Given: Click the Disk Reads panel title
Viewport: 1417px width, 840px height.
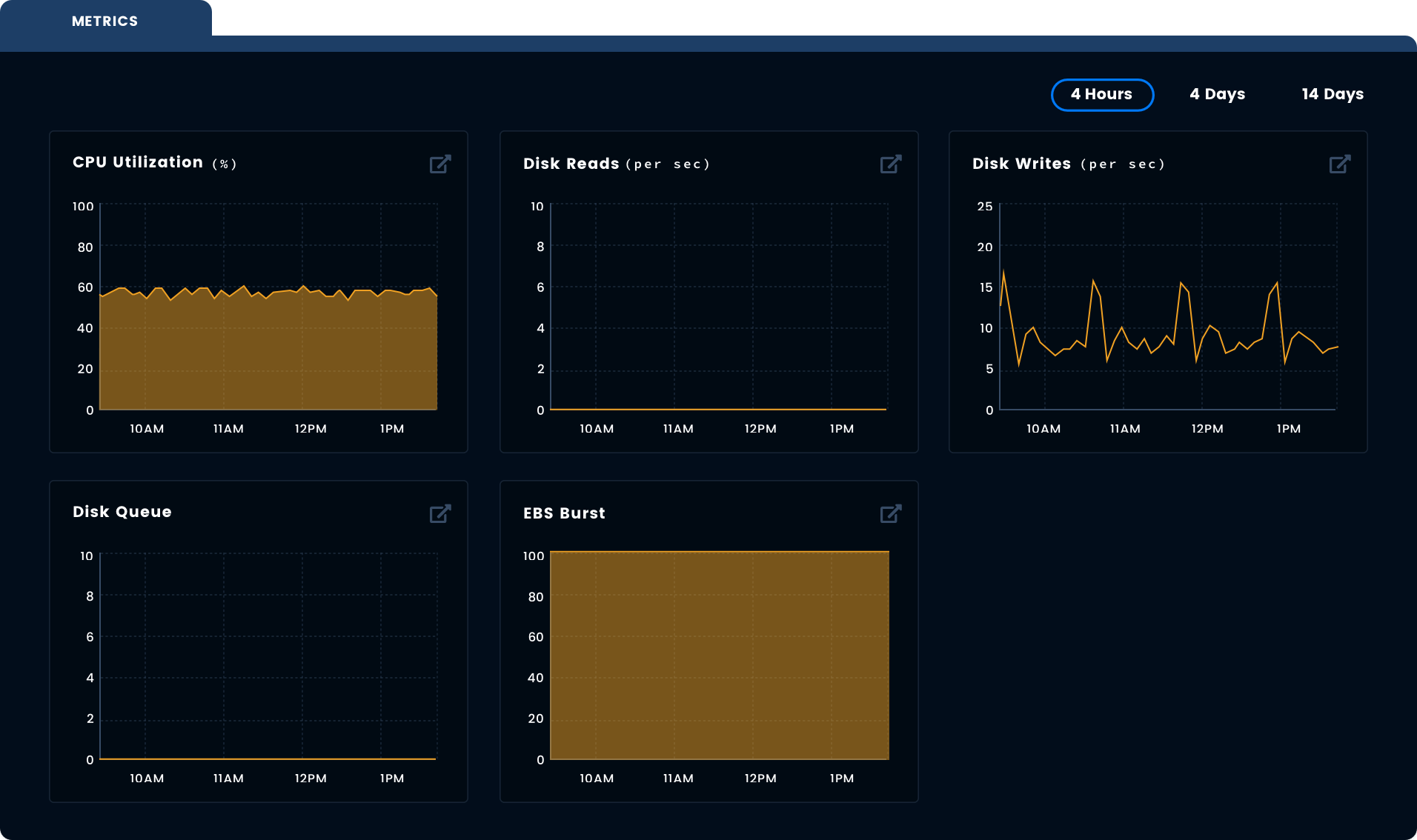Looking at the screenshot, I should pyautogui.click(x=571, y=163).
